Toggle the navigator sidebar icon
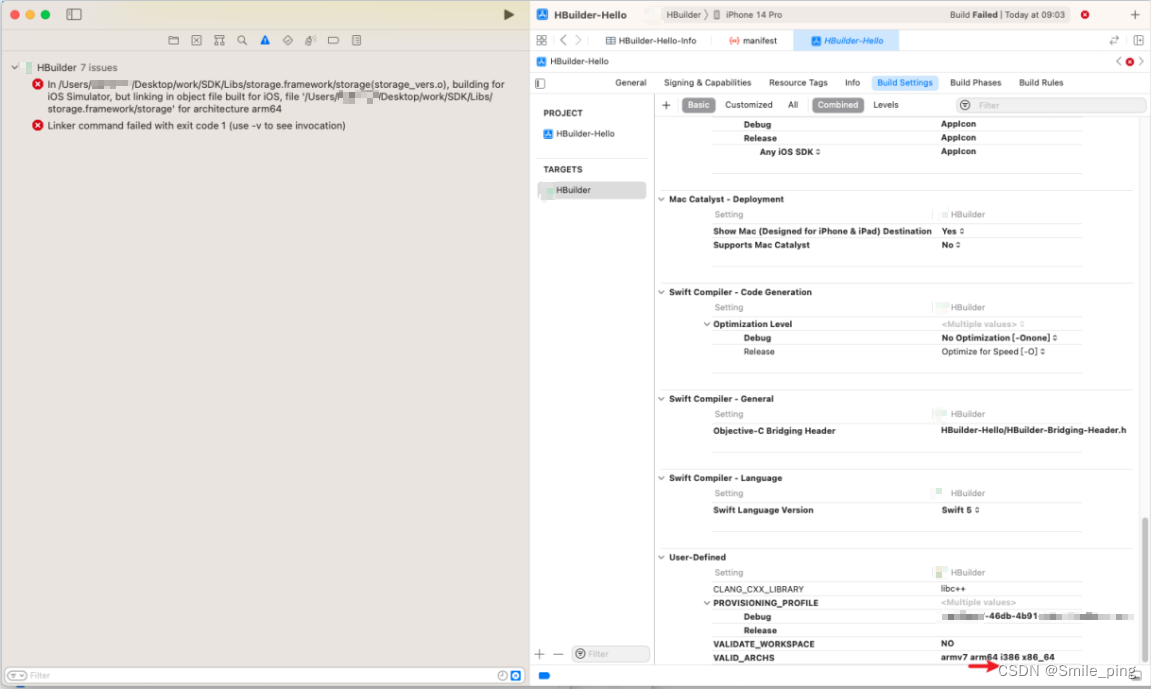Screen dimensions: 1151x689 (x=74, y=15)
